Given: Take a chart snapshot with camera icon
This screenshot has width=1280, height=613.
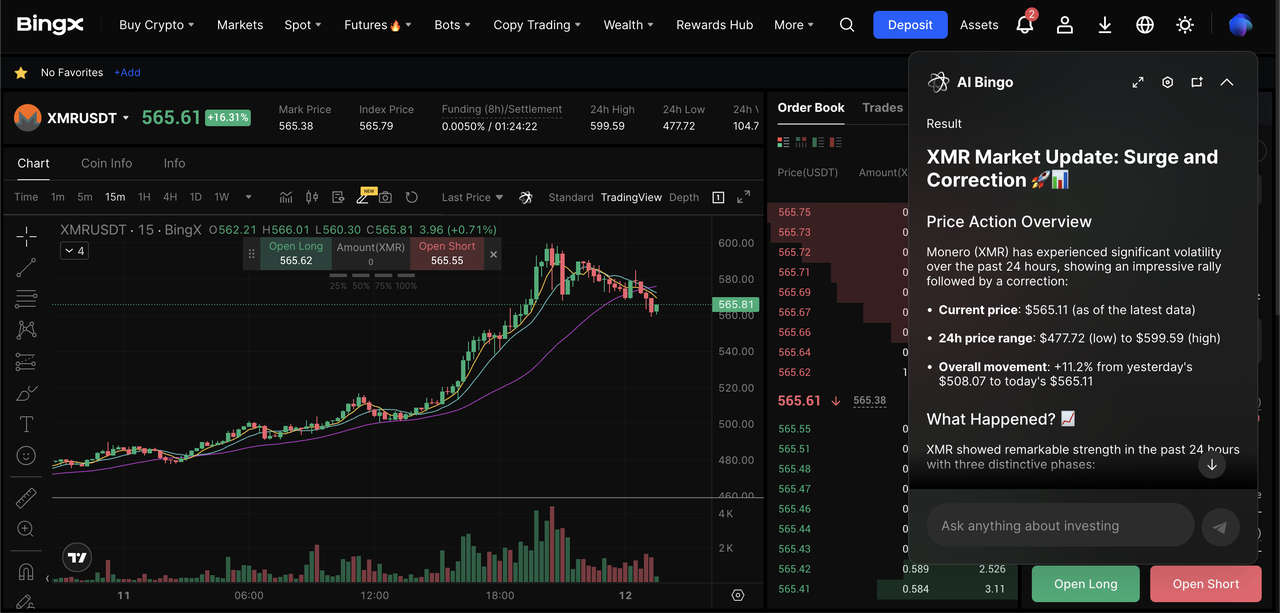Looking at the screenshot, I should click(385, 197).
